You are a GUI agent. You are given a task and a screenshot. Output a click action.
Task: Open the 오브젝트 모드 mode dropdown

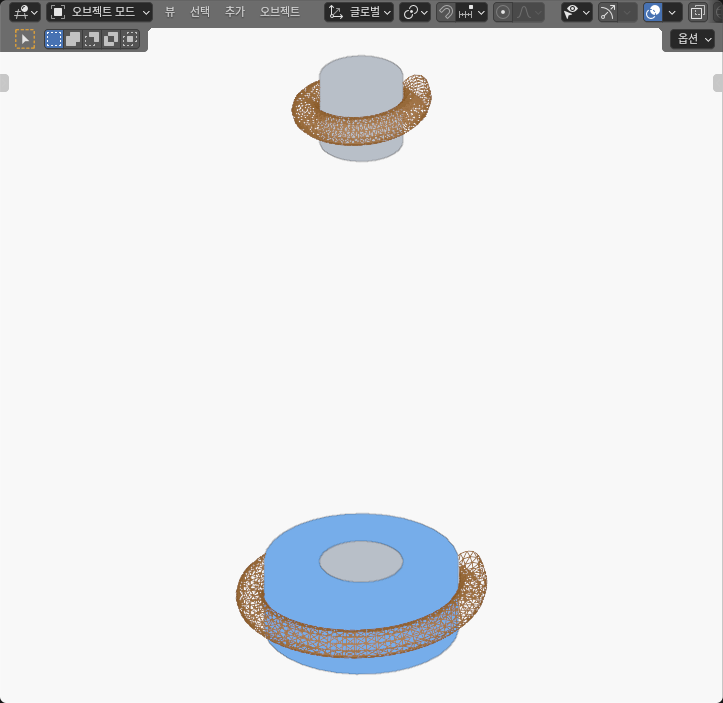(100, 12)
